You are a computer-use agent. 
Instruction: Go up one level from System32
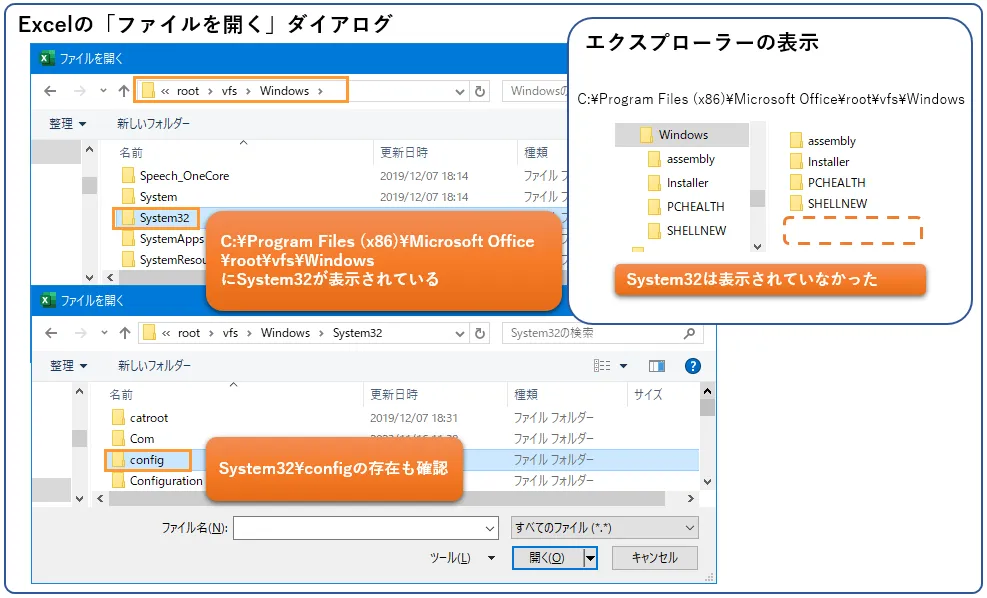click(125, 333)
